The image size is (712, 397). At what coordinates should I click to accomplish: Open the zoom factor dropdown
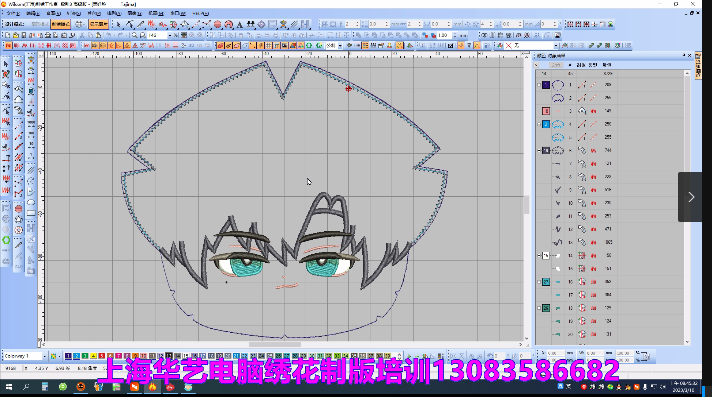(170, 35)
